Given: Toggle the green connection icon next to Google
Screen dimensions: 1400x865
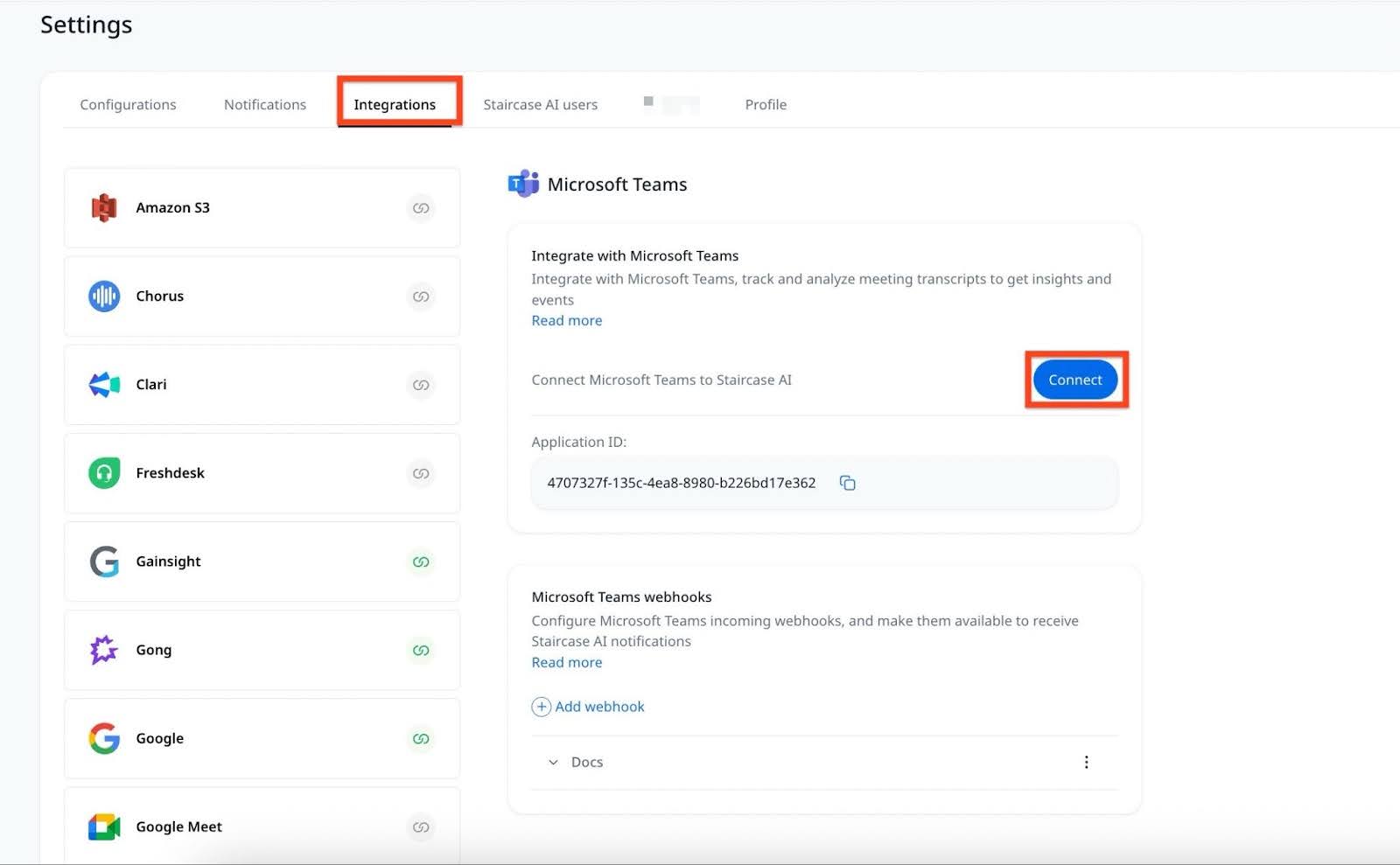Looking at the screenshot, I should click(x=421, y=738).
